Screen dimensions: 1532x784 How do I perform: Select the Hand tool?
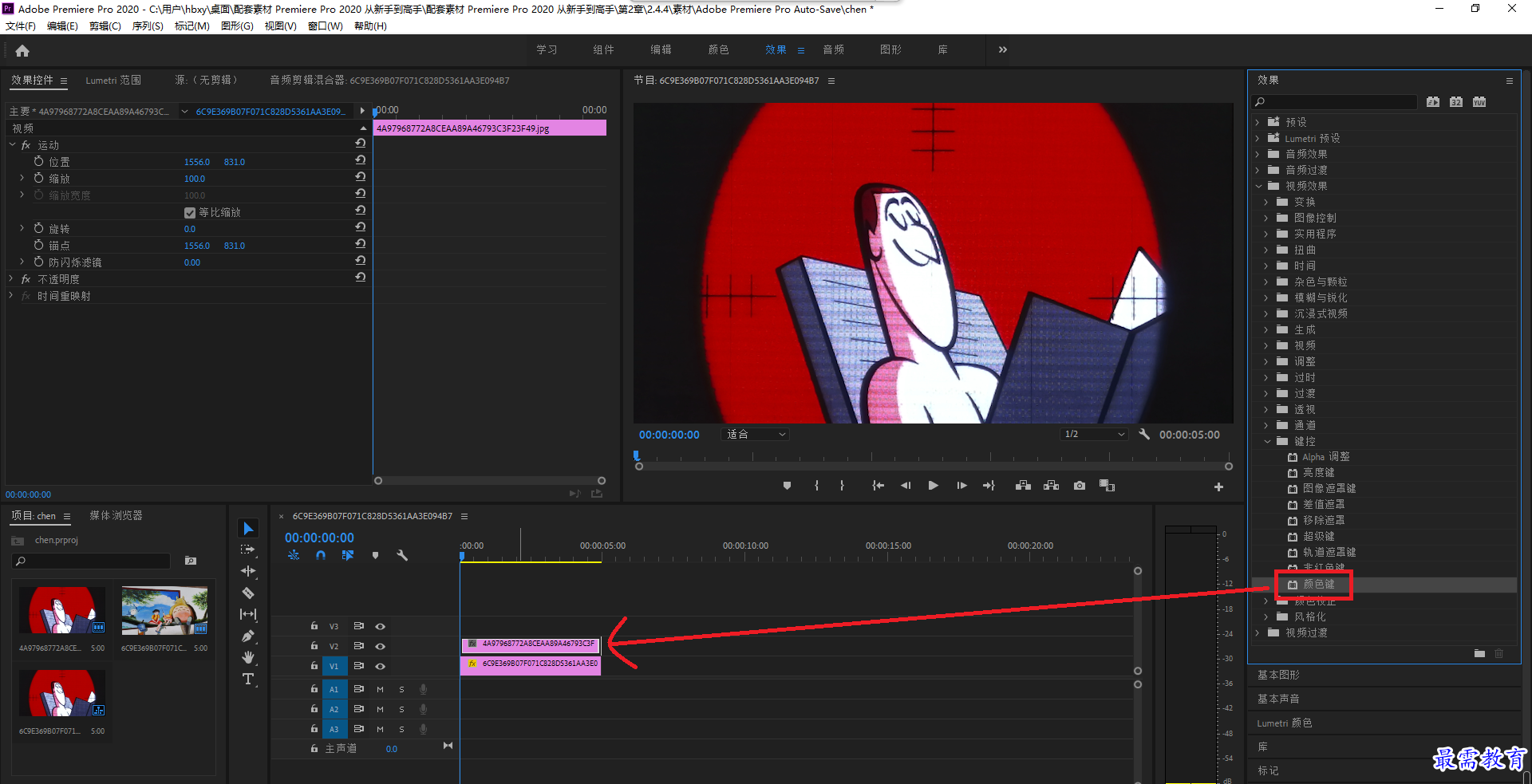coord(248,657)
